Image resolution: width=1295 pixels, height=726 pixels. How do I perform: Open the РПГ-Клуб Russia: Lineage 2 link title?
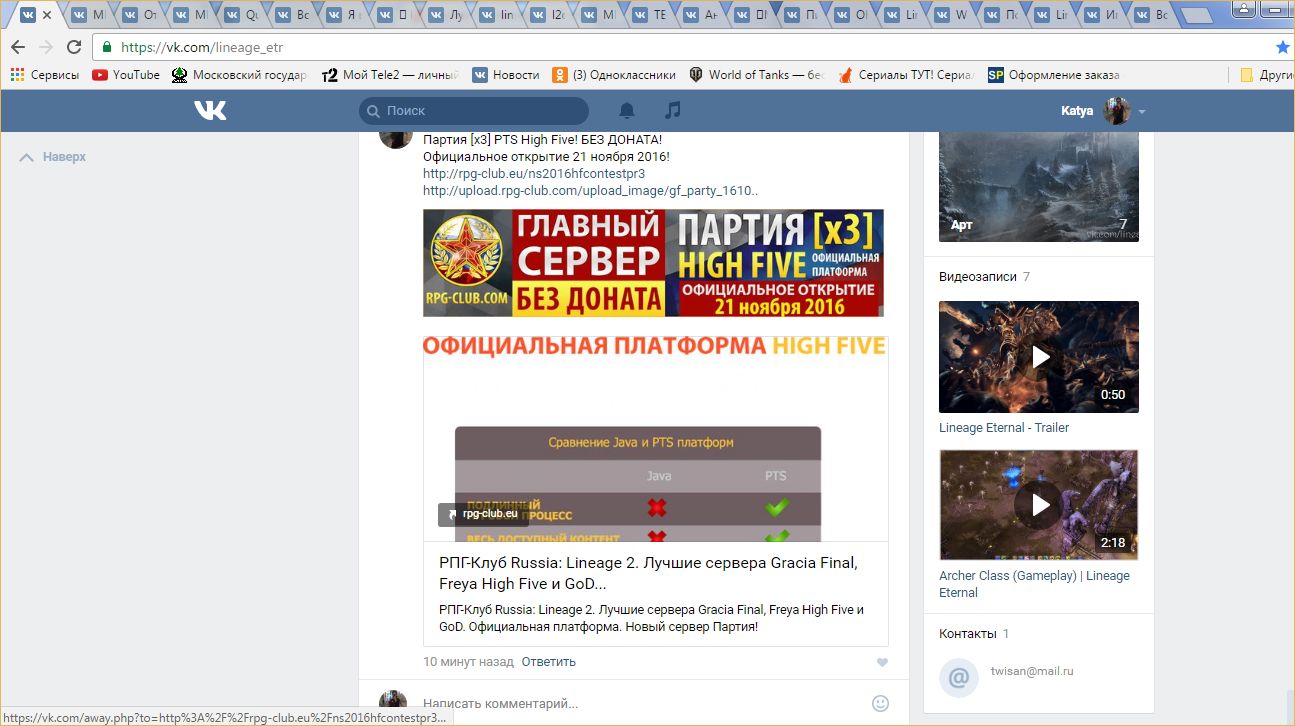pos(648,573)
